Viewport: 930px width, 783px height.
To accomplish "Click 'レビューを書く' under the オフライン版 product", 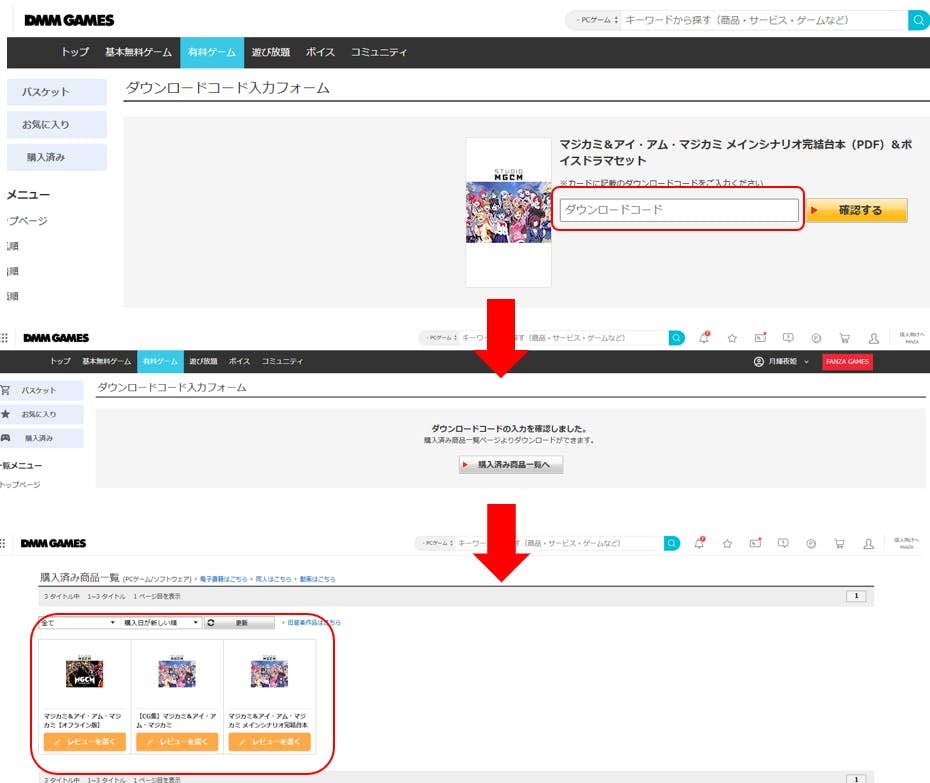I will [x=85, y=742].
